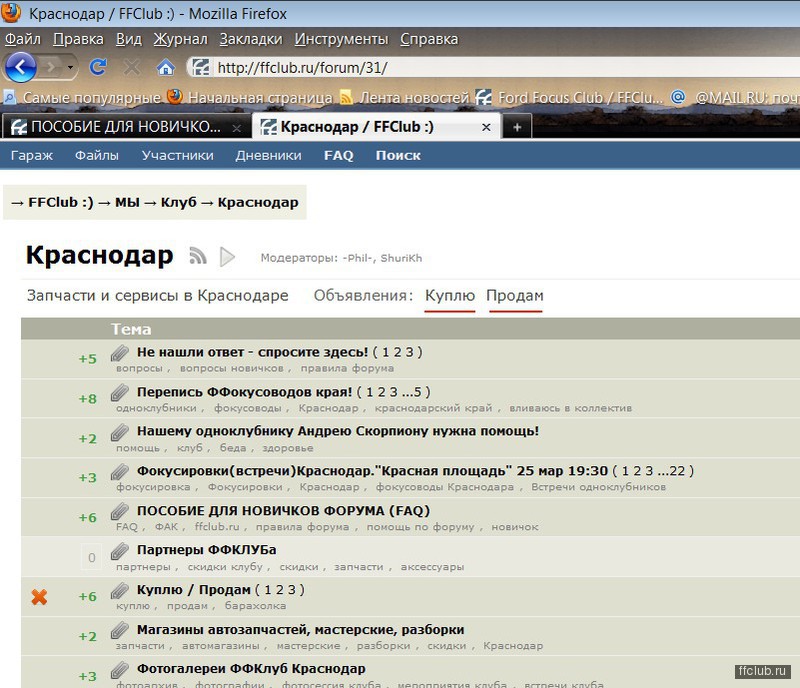
Task: Click paperclip icon of ПОСОБИЕ ДЛЯ НОВИЧКОВ topic
Action: pos(119,511)
